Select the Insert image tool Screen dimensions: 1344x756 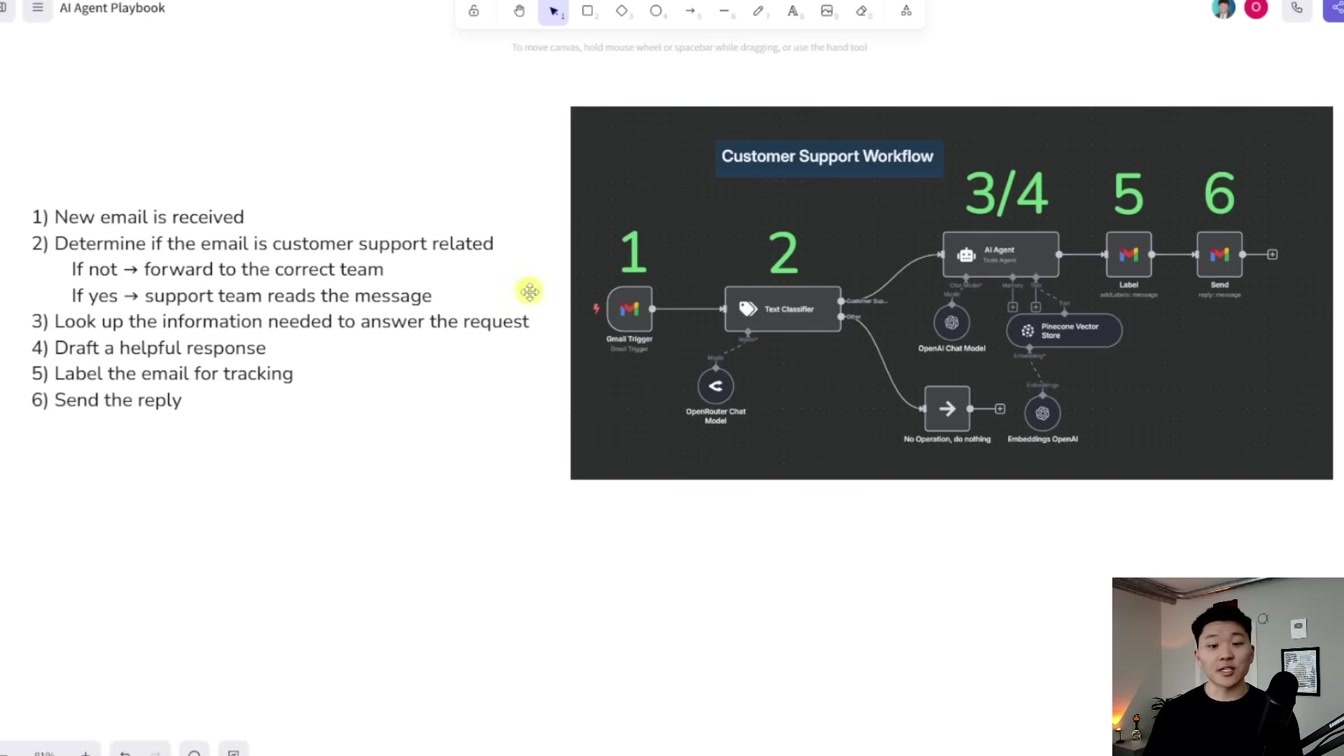(827, 11)
